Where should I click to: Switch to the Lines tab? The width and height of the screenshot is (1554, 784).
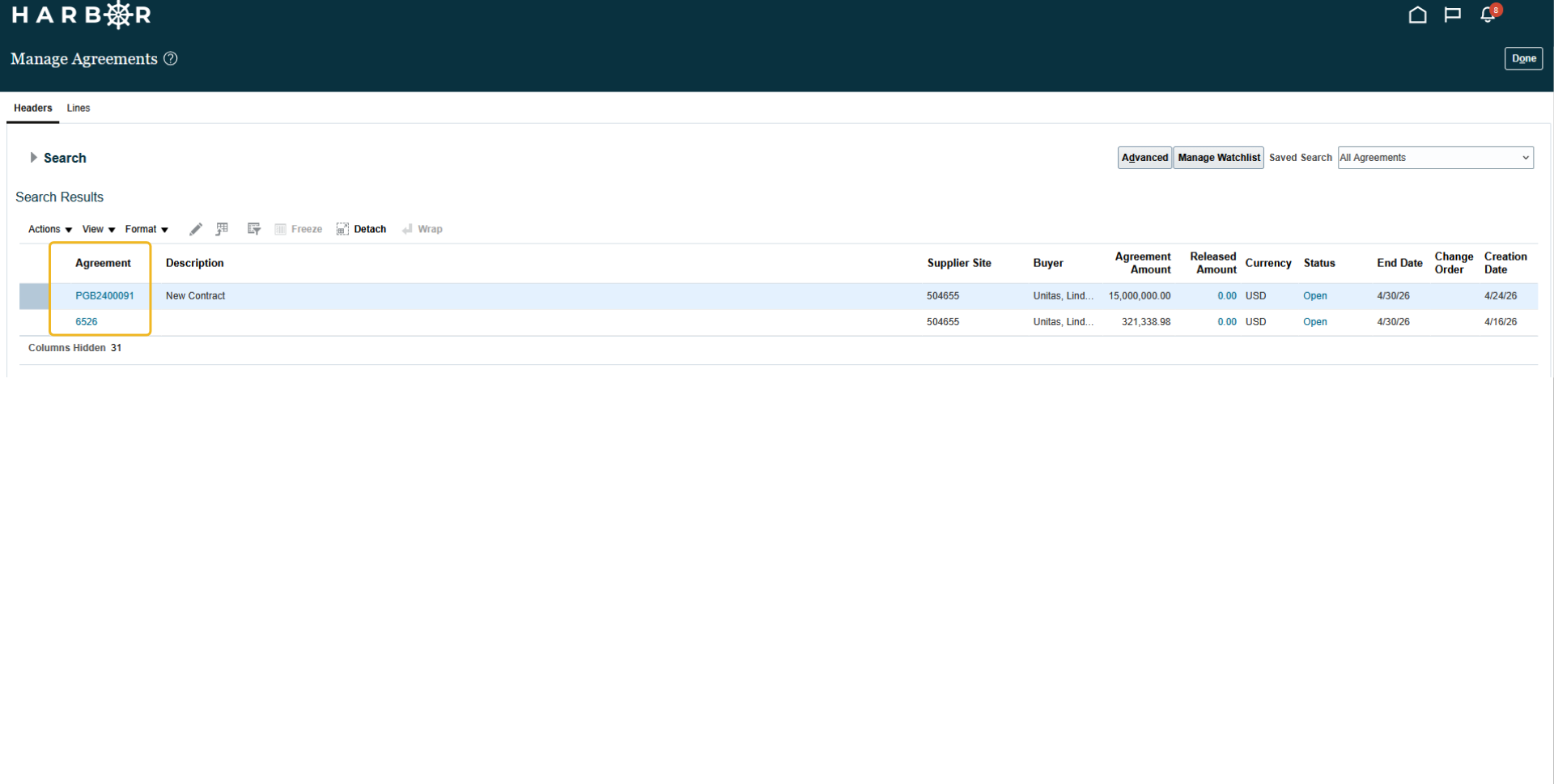[x=79, y=108]
